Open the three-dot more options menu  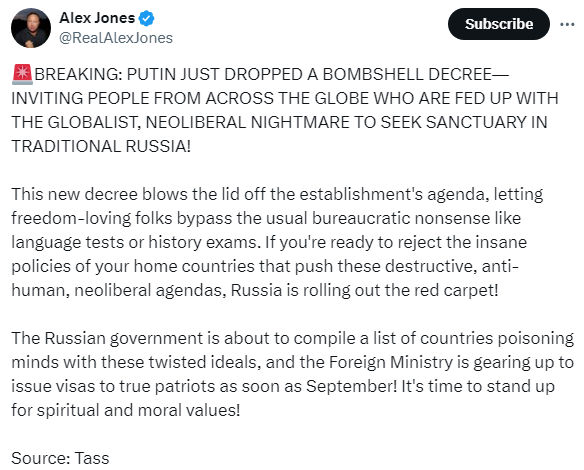pos(567,25)
